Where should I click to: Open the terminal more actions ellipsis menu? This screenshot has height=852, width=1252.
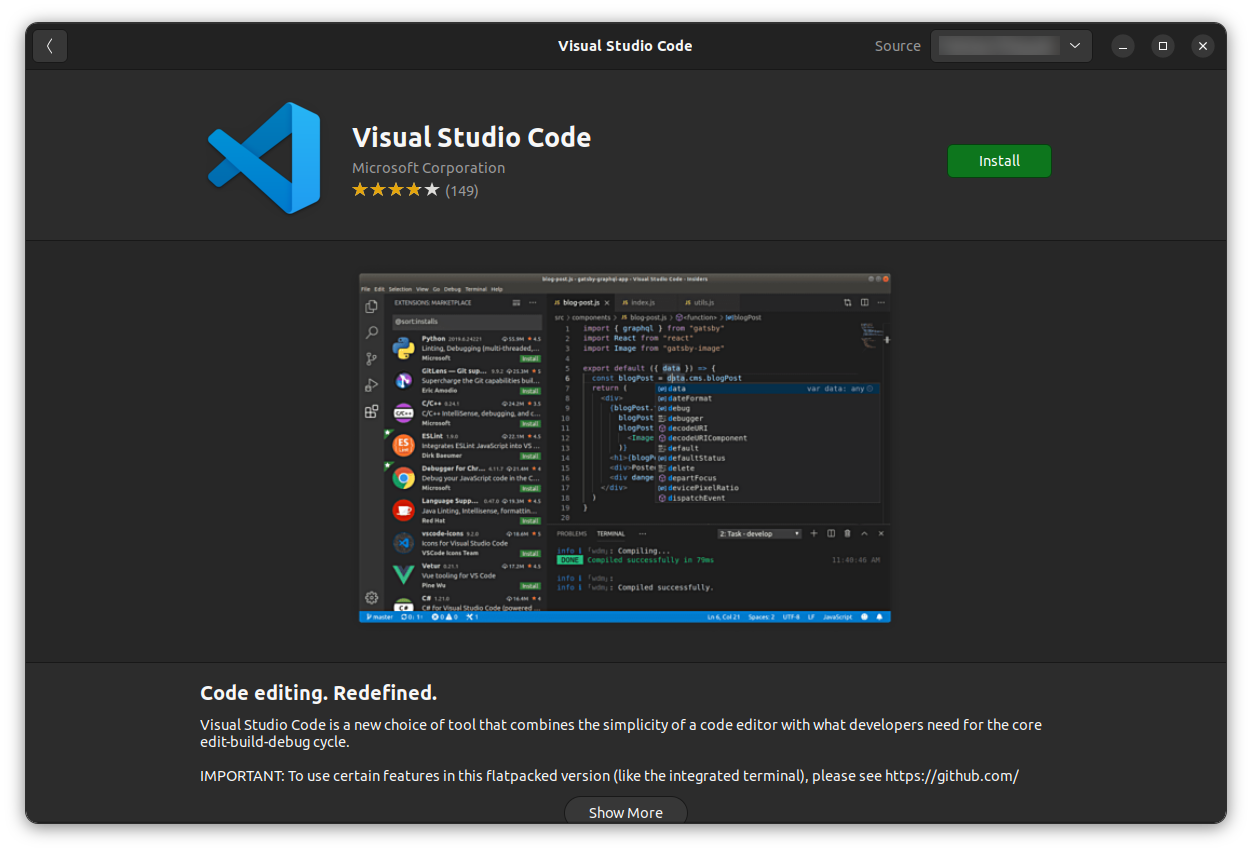point(643,534)
